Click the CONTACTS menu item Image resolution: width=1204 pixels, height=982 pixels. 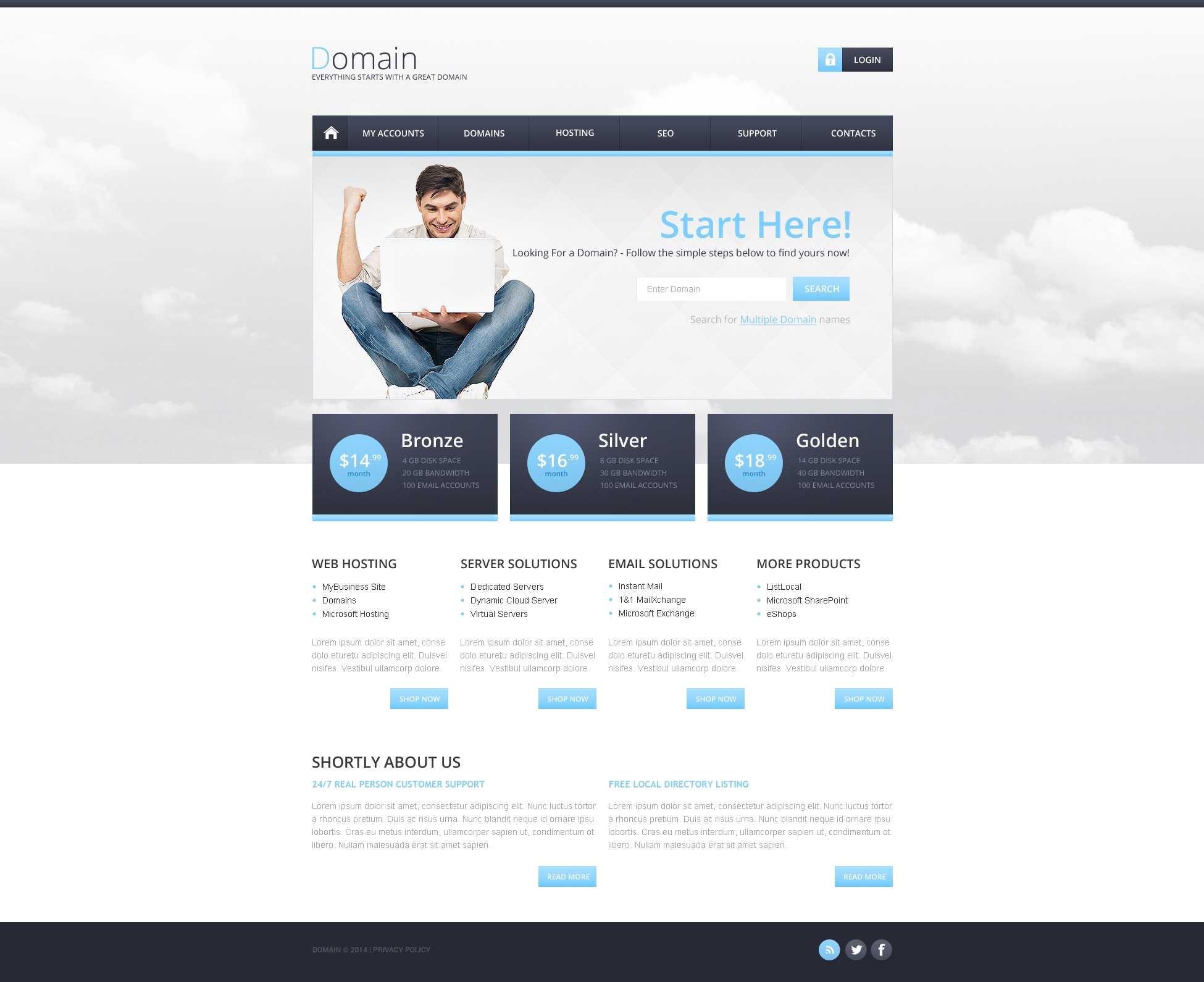pyautogui.click(x=851, y=133)
